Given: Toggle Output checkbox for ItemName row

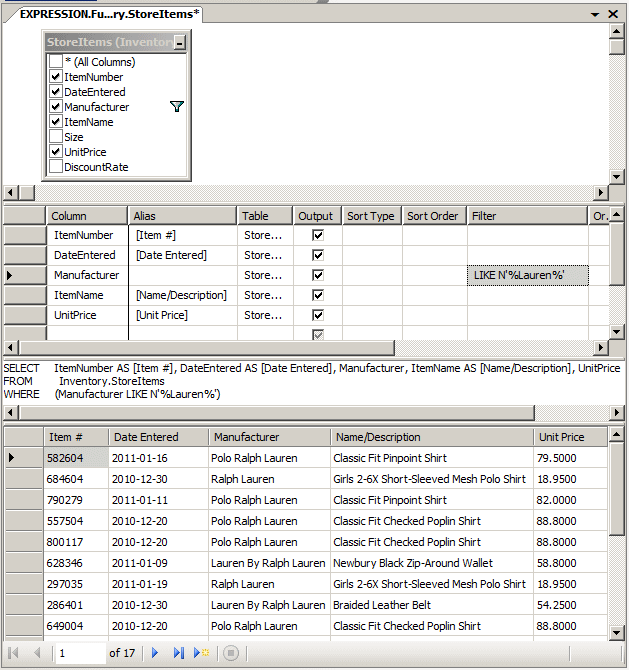Looking at the screenshot, I should coord(318,295).
